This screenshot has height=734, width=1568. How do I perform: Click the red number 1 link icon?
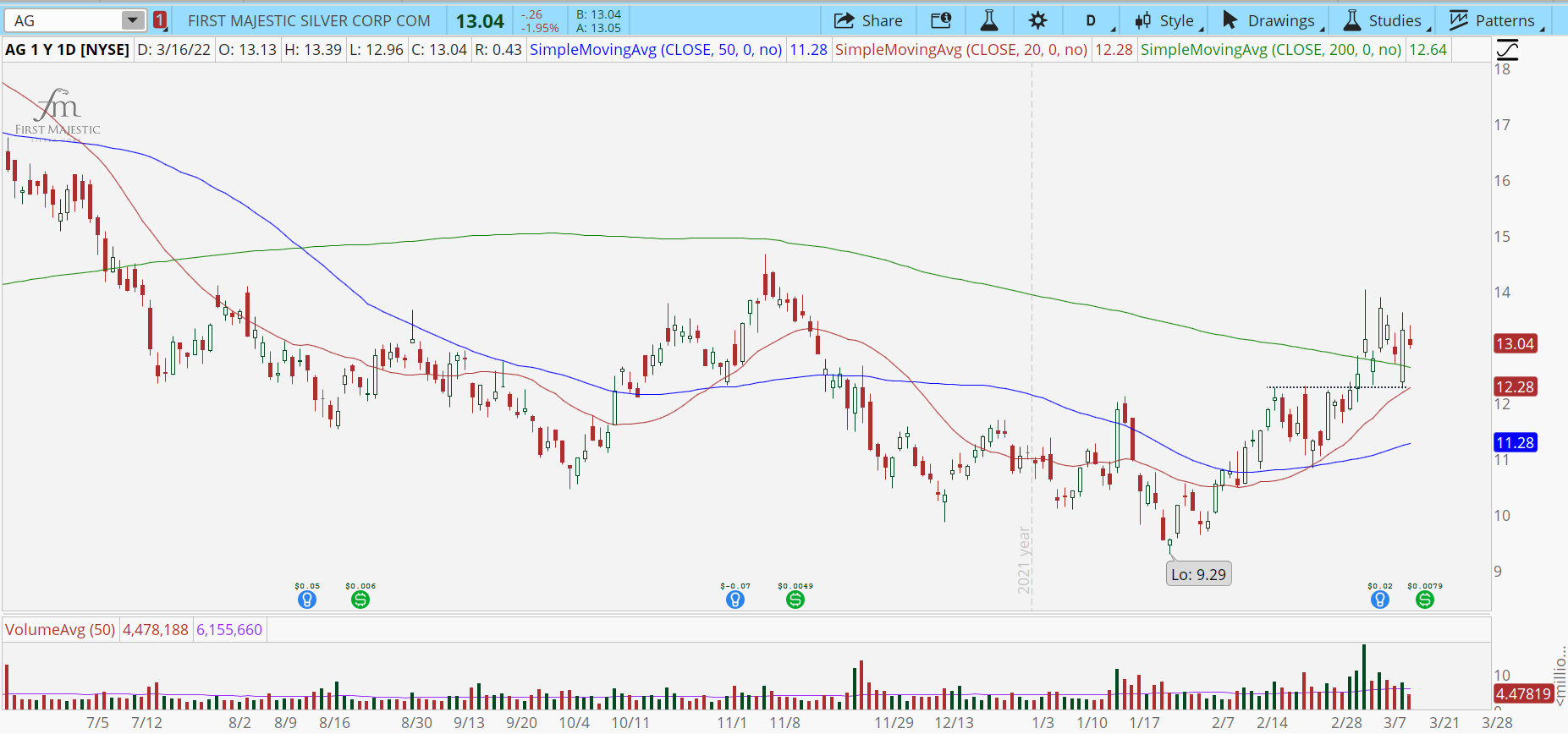[160, 20]
